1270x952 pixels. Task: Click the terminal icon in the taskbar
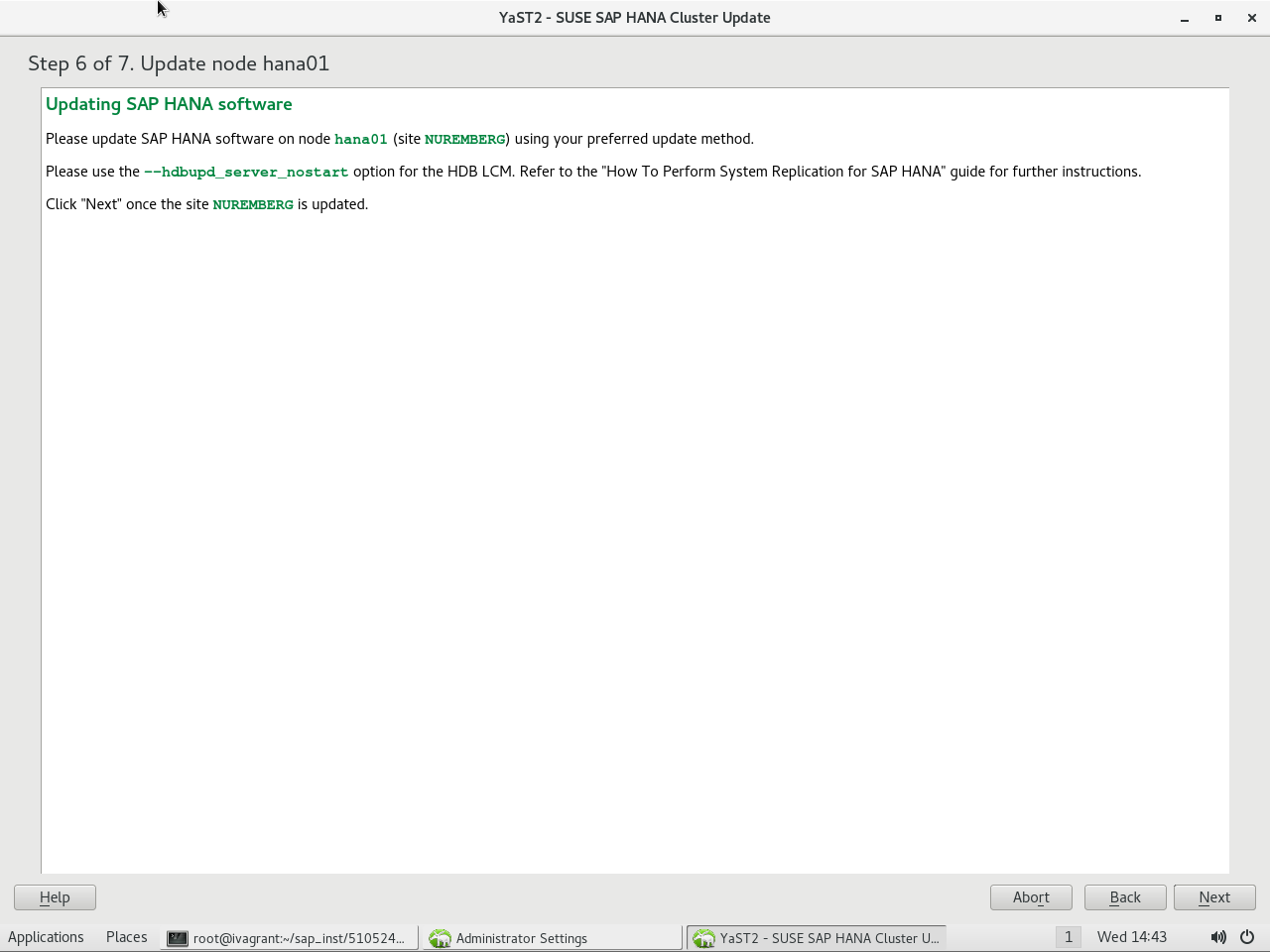(x=178, y=938)
